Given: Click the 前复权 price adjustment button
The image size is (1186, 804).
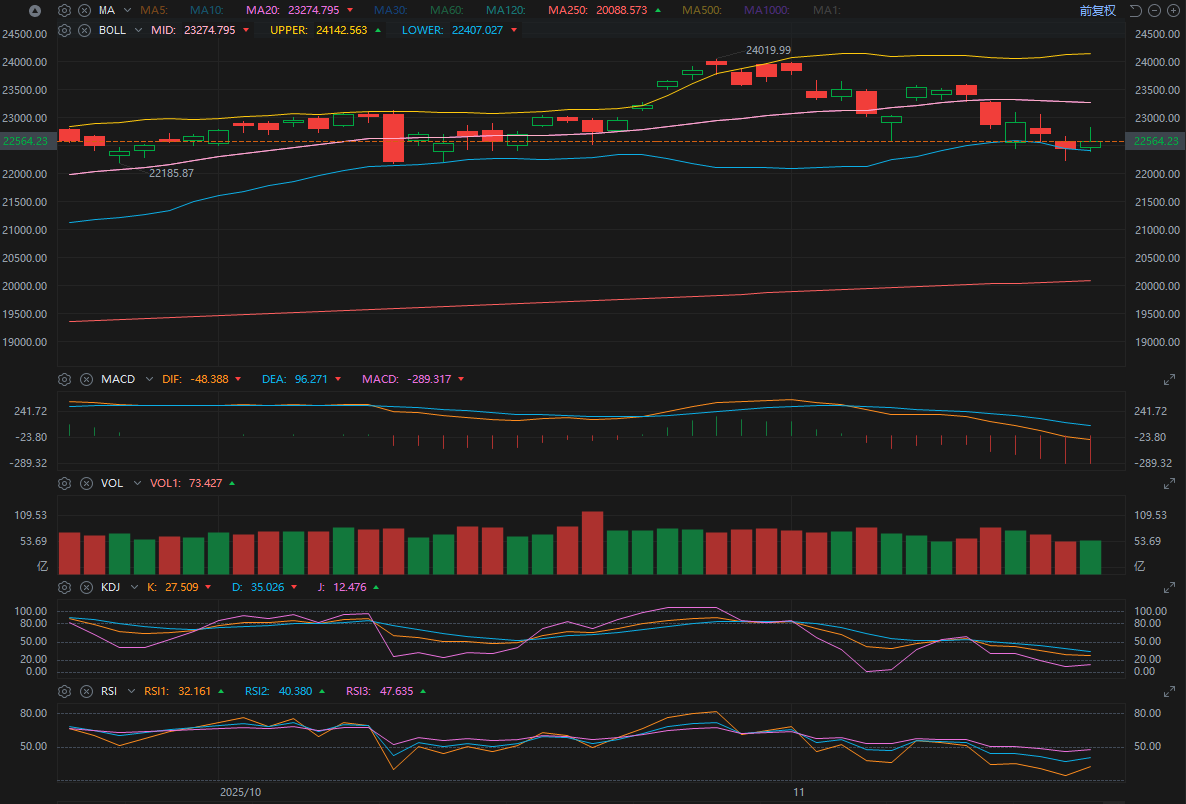Looking at the screenshot, I should pyautogui.click(x=1098, y=11).
